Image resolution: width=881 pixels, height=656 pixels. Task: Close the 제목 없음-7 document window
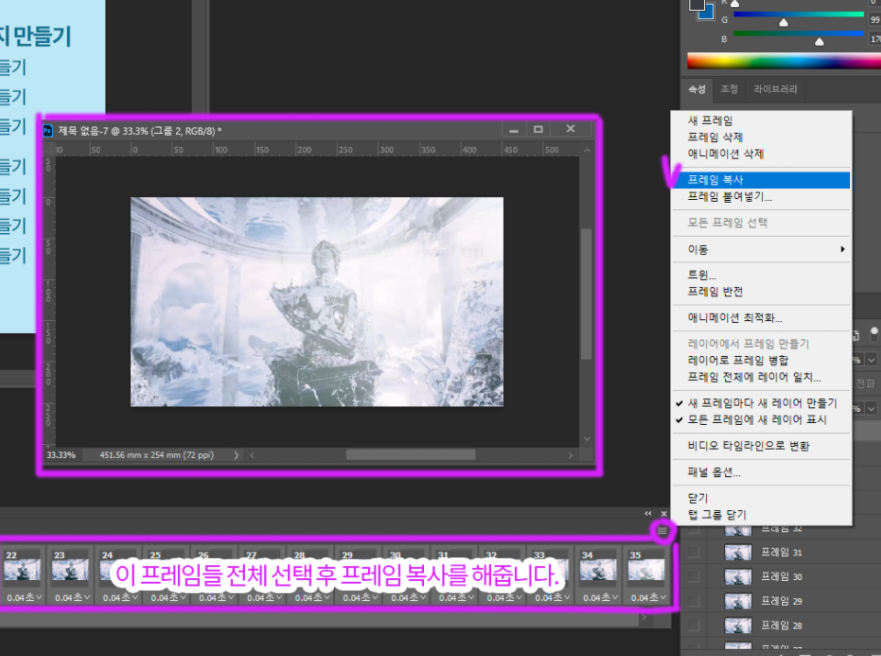(570, 129)
